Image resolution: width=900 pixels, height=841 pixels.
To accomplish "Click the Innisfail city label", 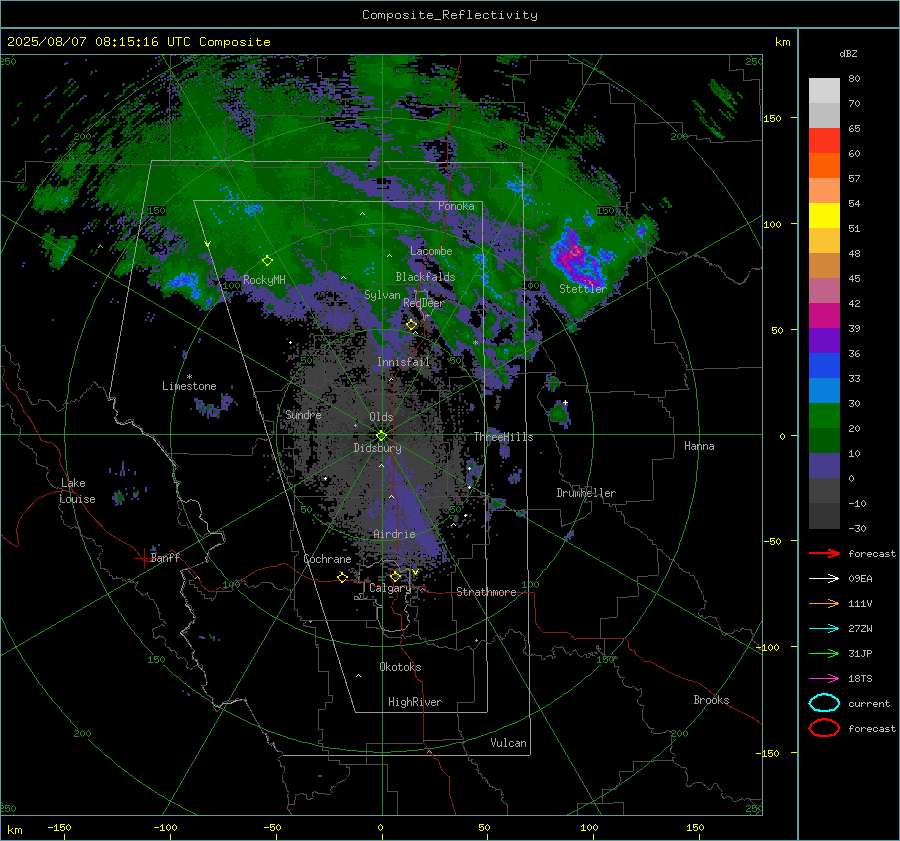I will [403, 362].
